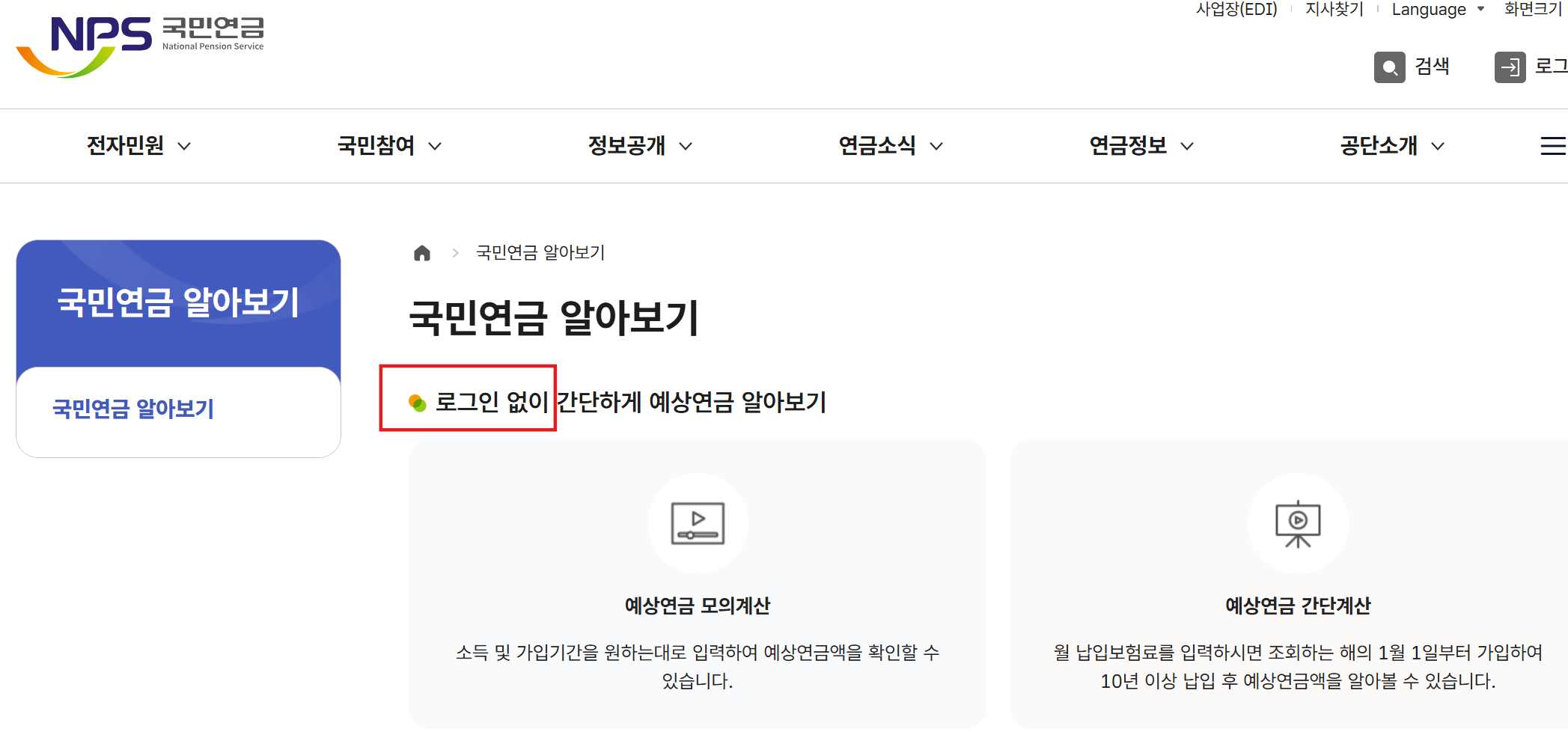Open the 국민참여 menu
Image resolution: width=1568 pixels, height=732 pixels.
coord(378,146)
